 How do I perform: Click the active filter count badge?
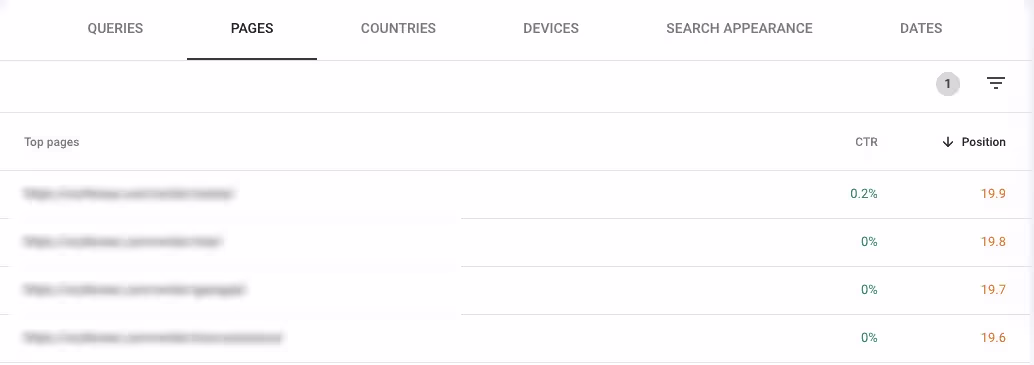click(x=948, y=84)
